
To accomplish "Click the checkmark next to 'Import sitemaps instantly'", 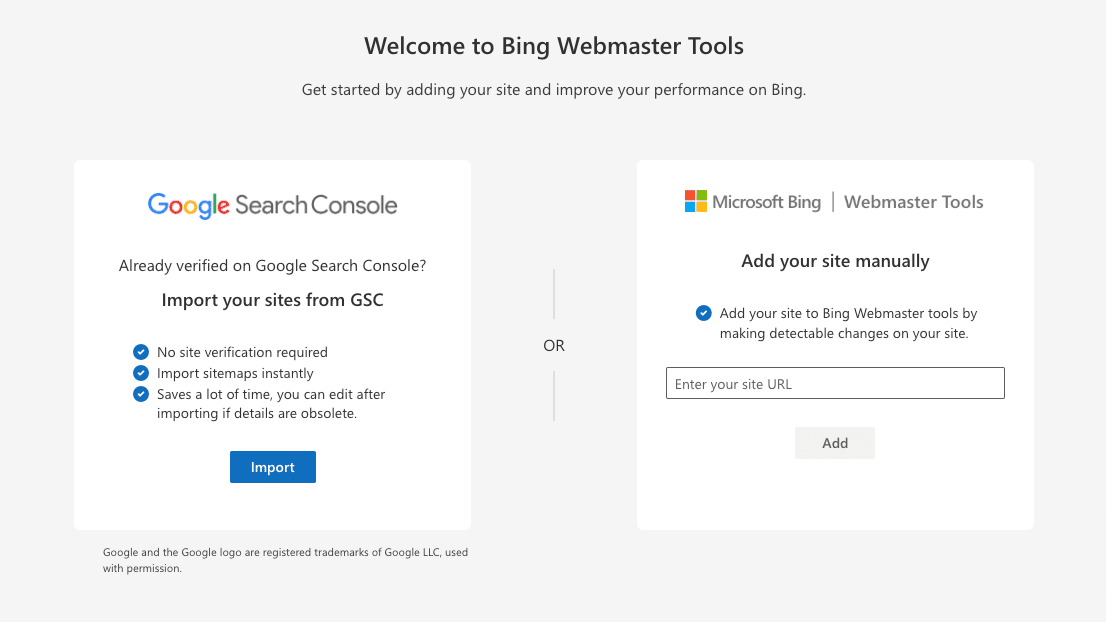I will 141,373.
